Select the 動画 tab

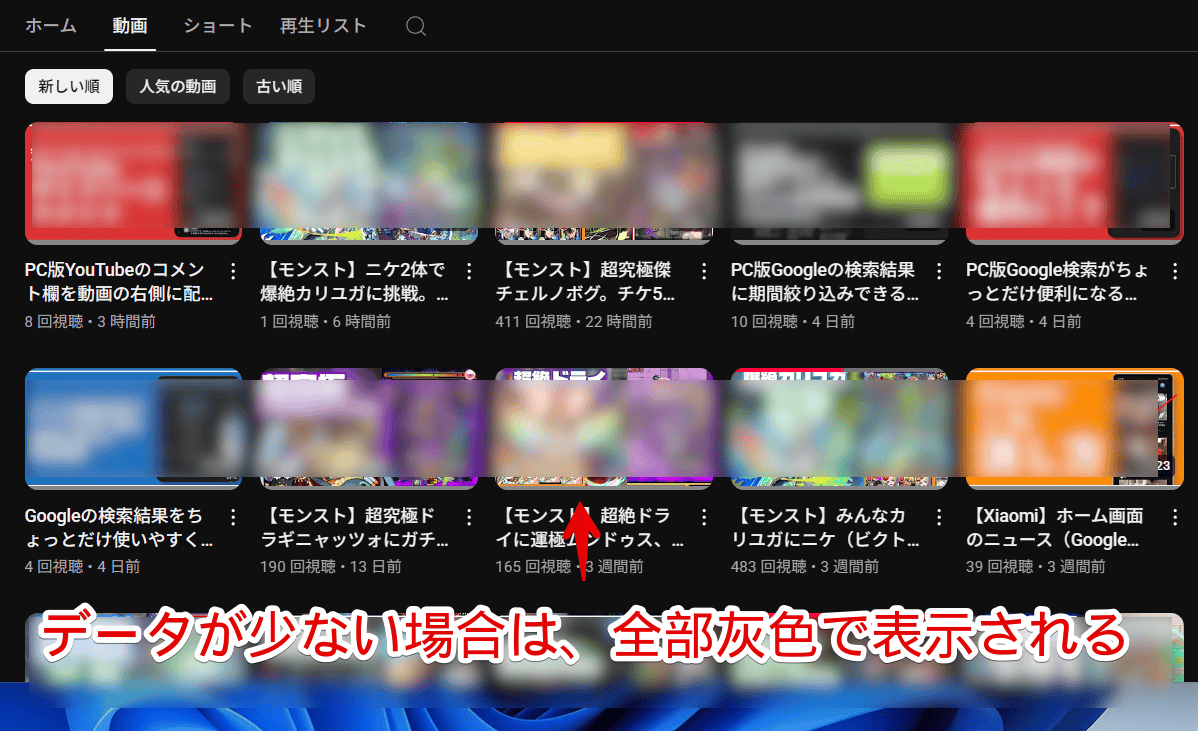click(130, 26)
